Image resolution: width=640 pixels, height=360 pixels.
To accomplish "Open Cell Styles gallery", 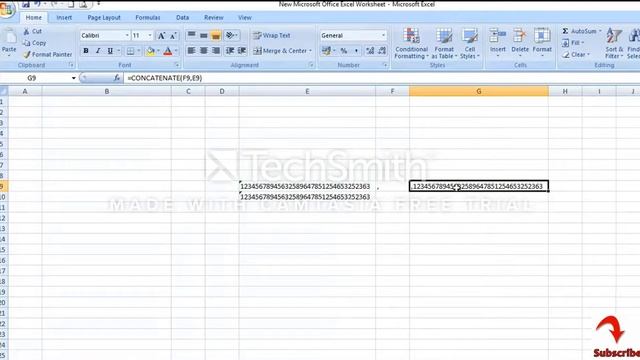I will [x=470, y=44].
